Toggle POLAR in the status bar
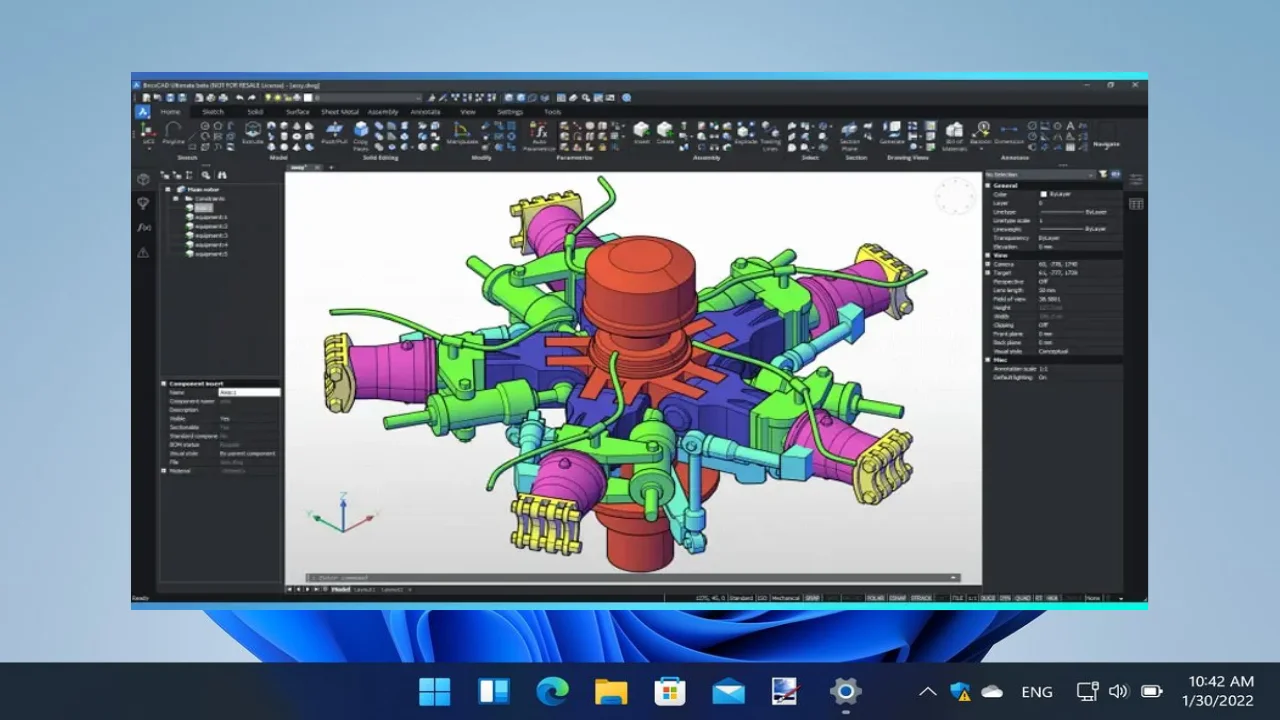The image size is (1280, 720). 875,598
